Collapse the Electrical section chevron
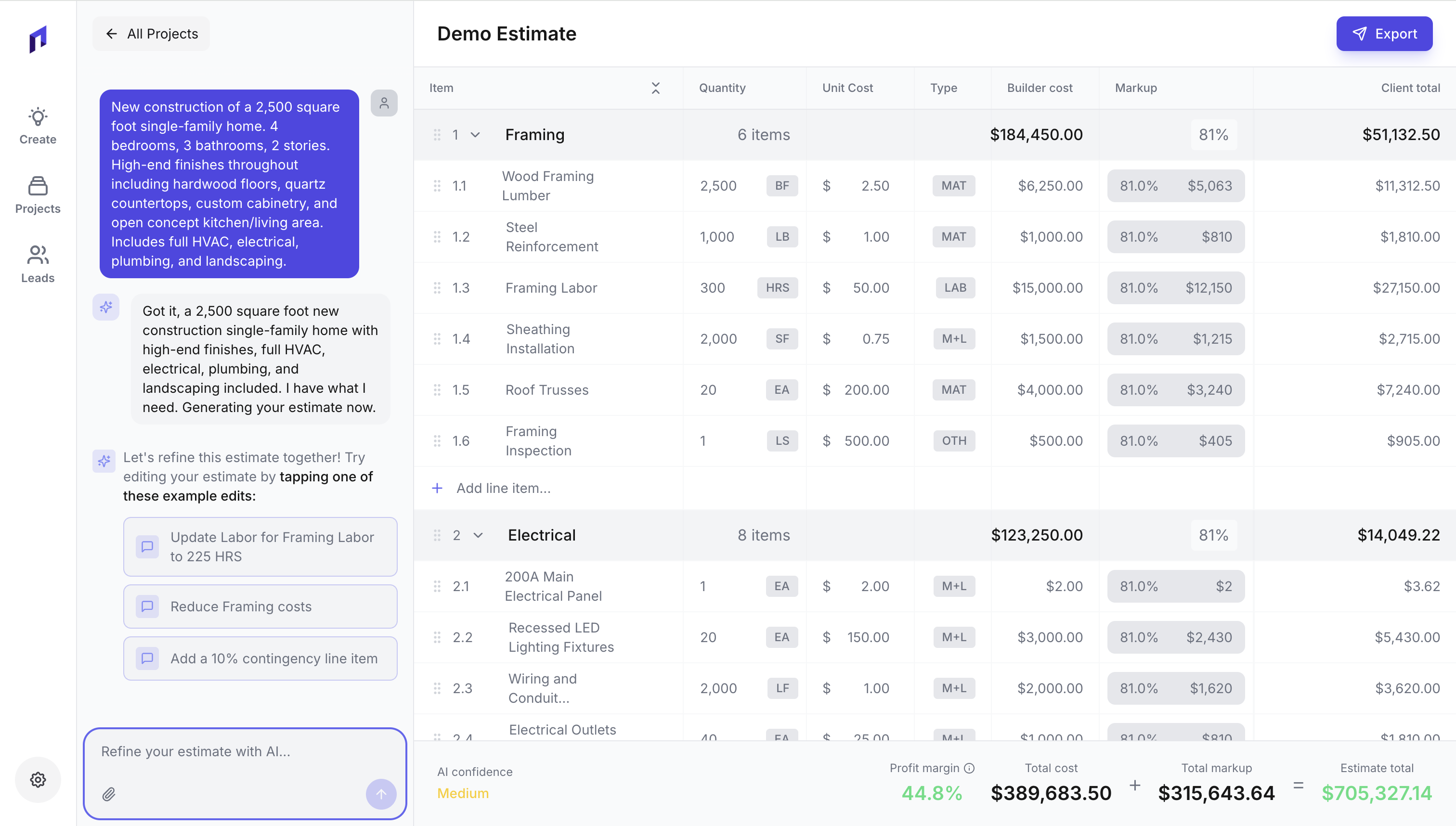Screen dimensions: 1456x826 click(x=478, y=535)
